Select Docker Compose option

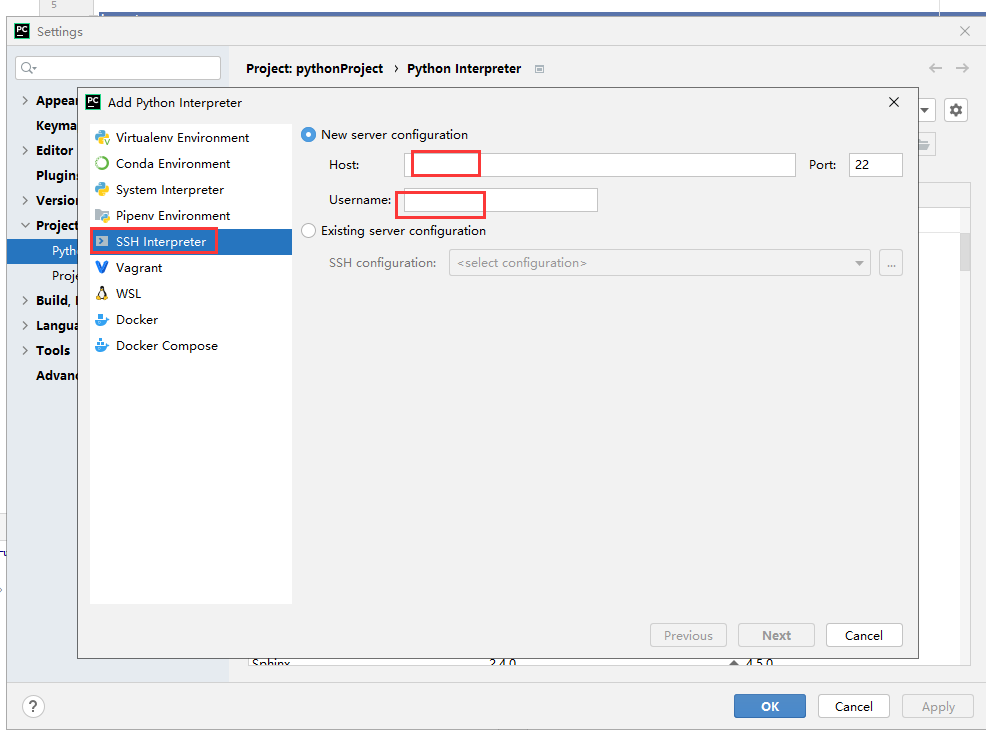pos(191,346)
